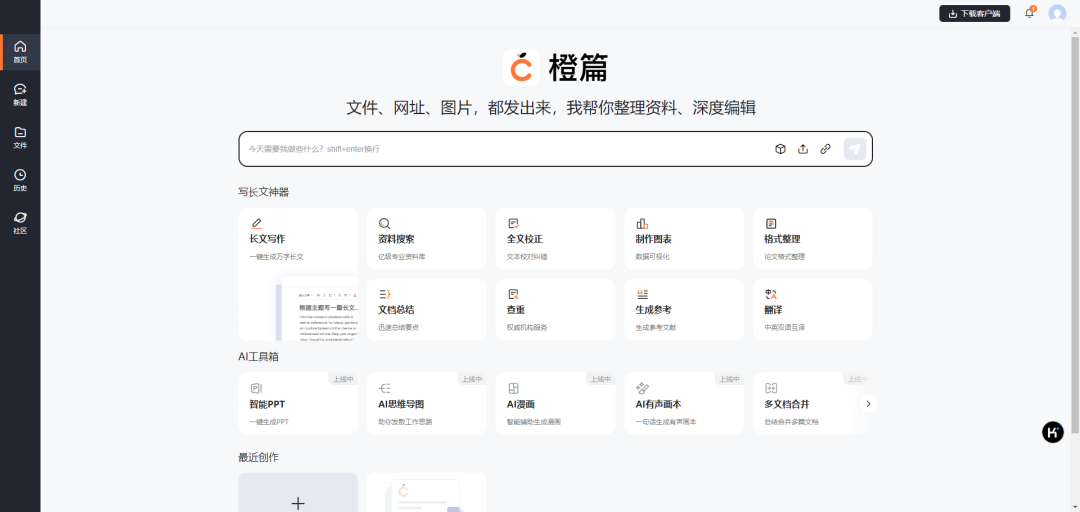This screenshot has width=1080, height=512.
Task: Open the 格式整理 card title
Action: [782, 239]
